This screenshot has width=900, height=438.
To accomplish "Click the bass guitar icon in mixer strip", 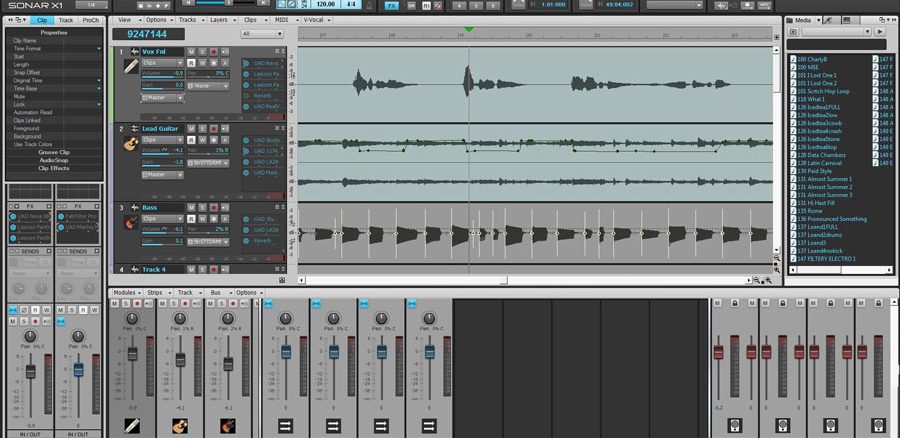I will 230,426.
